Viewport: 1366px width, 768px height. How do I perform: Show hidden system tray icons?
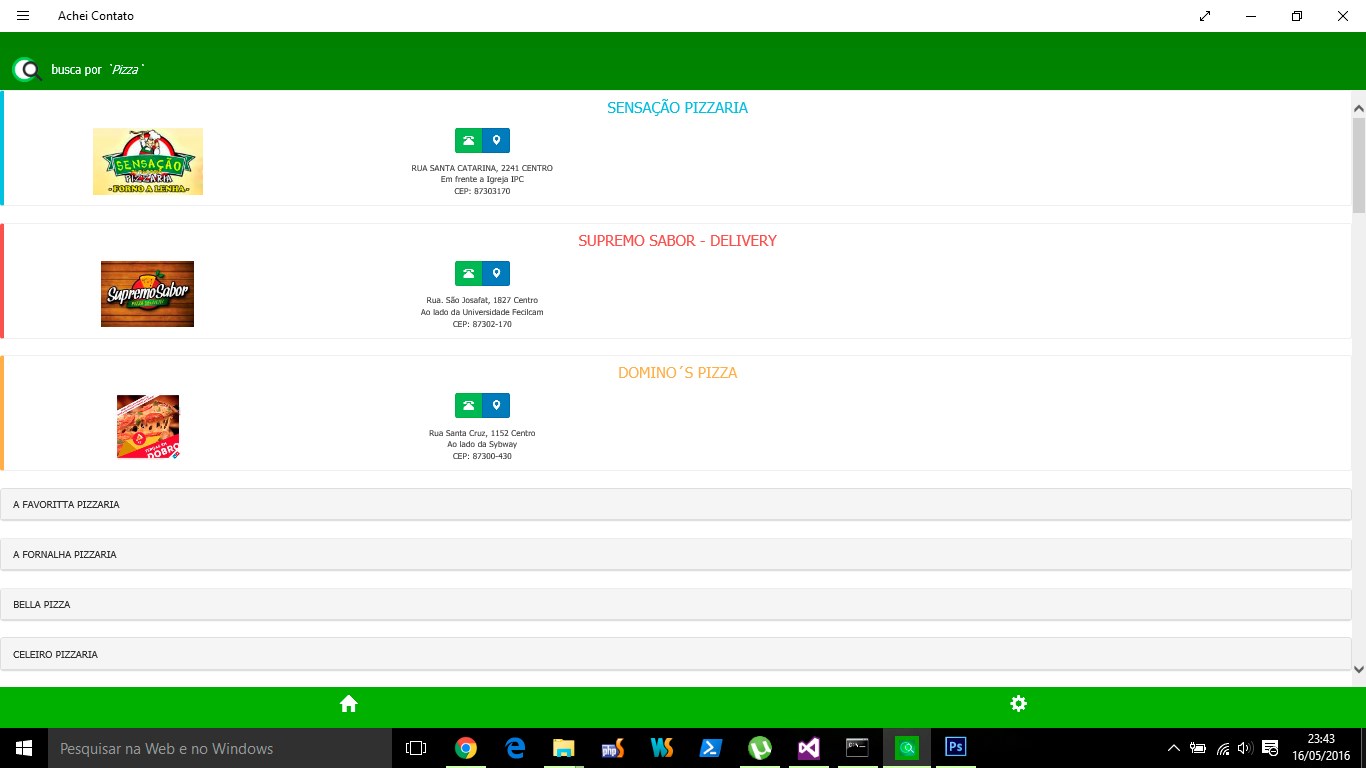tap(1173, 748)
